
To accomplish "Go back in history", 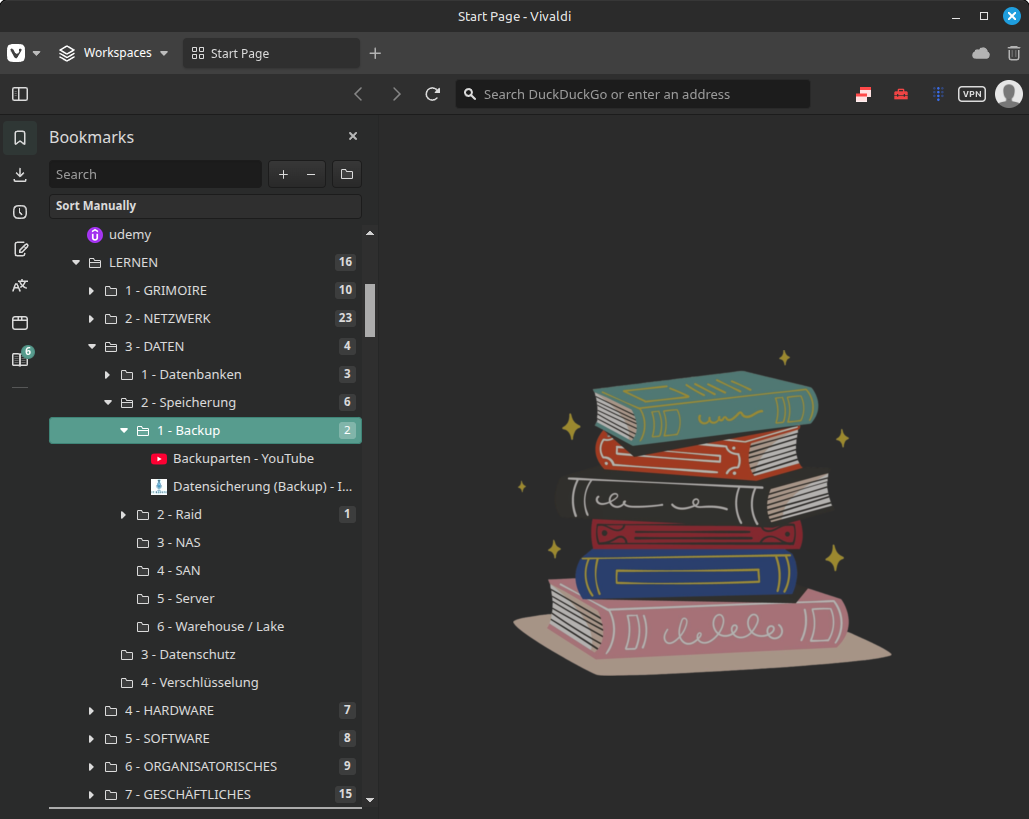I will click(x=358, y=94).
